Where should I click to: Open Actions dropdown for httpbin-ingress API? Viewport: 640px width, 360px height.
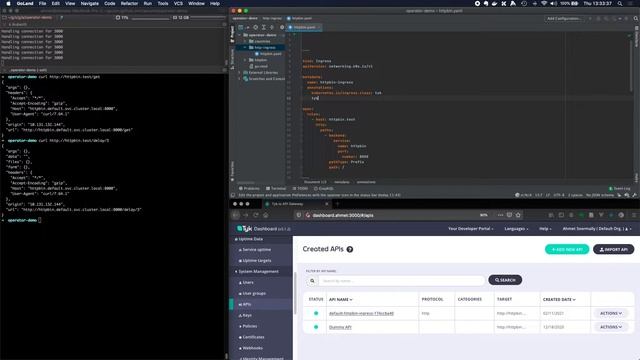click(611, 313)
